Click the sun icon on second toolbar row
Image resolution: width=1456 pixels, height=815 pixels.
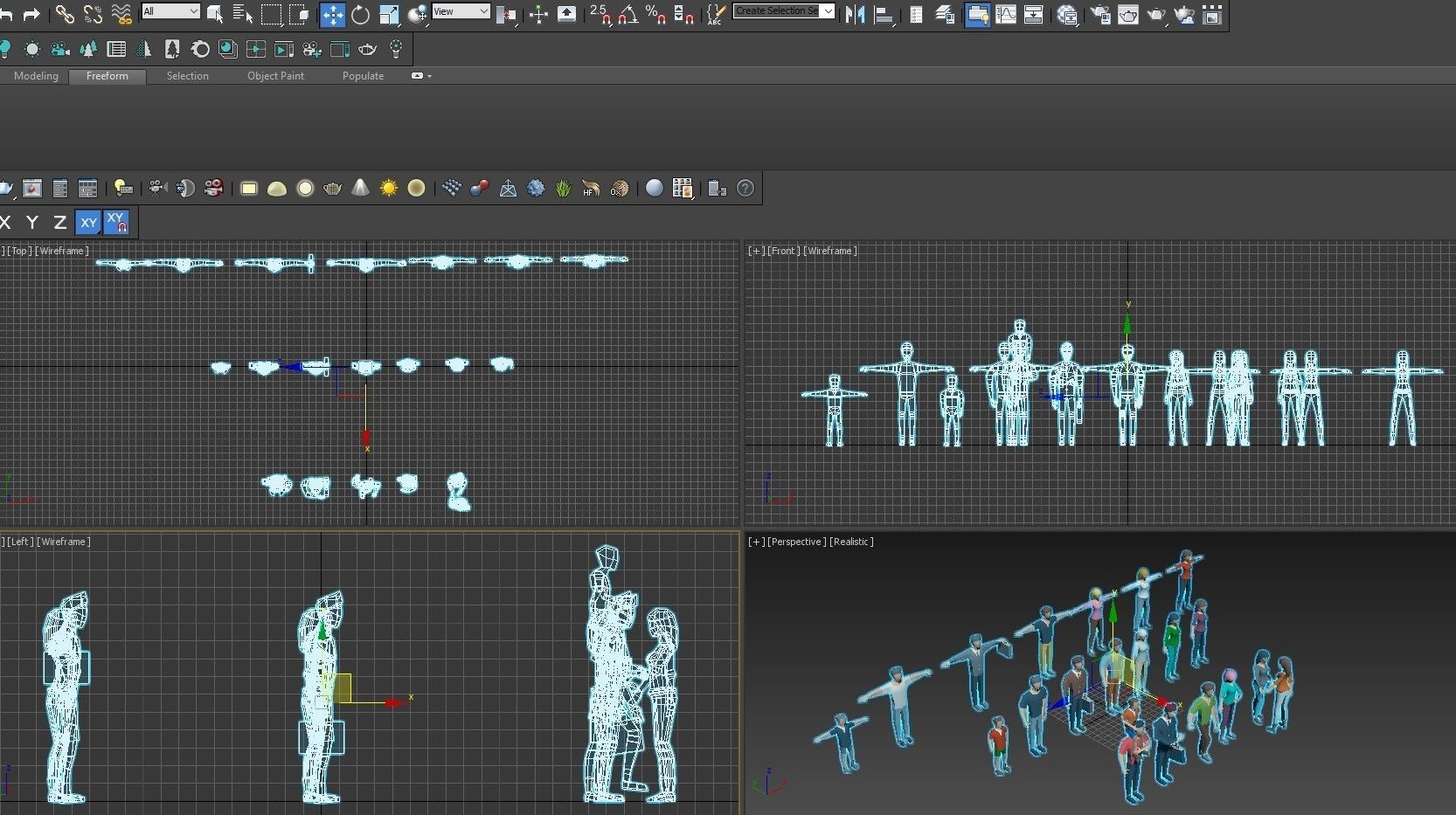coord(32,49)
